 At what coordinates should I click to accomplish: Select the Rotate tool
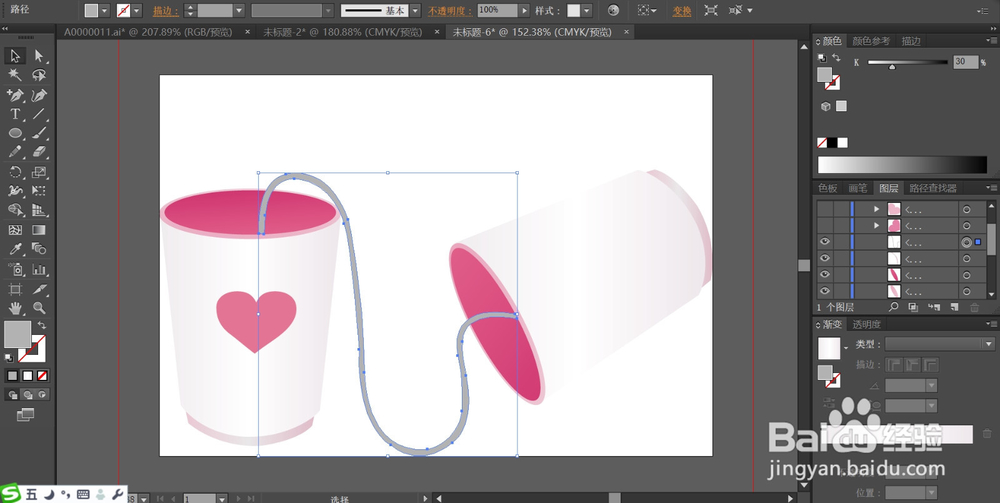click(15, 171)
